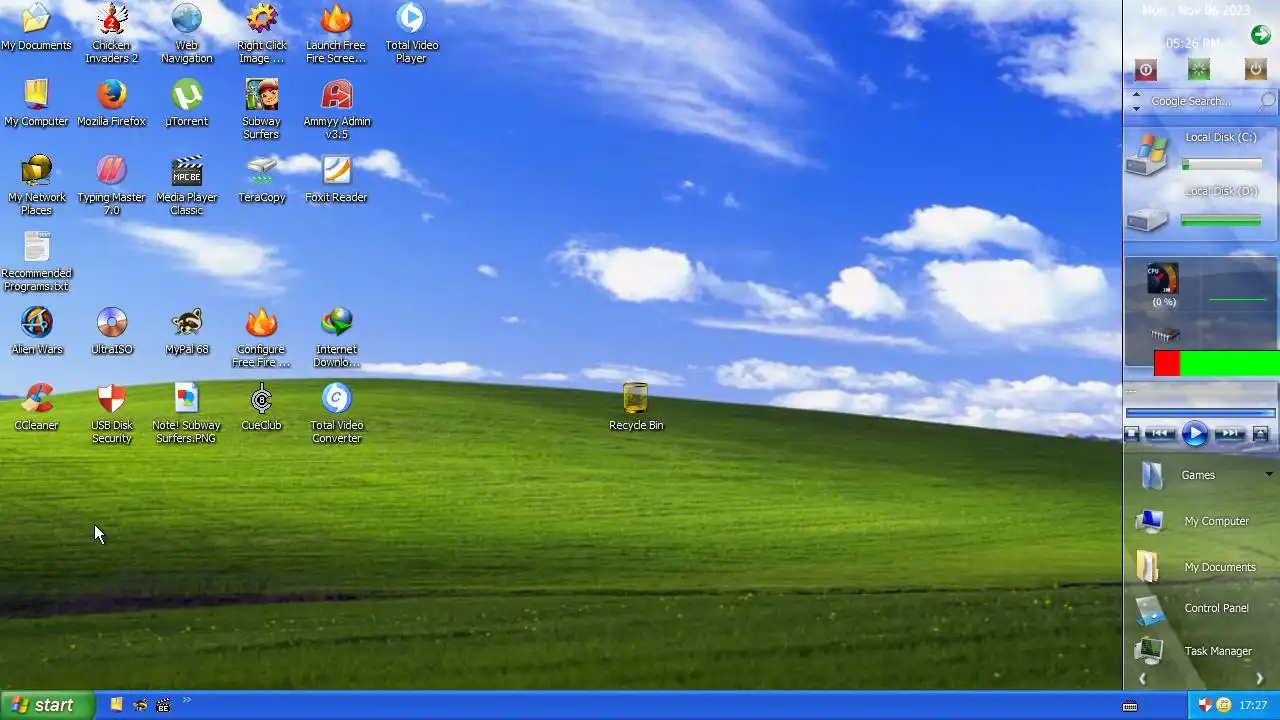Select the UltraISO disc icon
Viewport: 1280px width, 720px height.
tap(111, 331)
